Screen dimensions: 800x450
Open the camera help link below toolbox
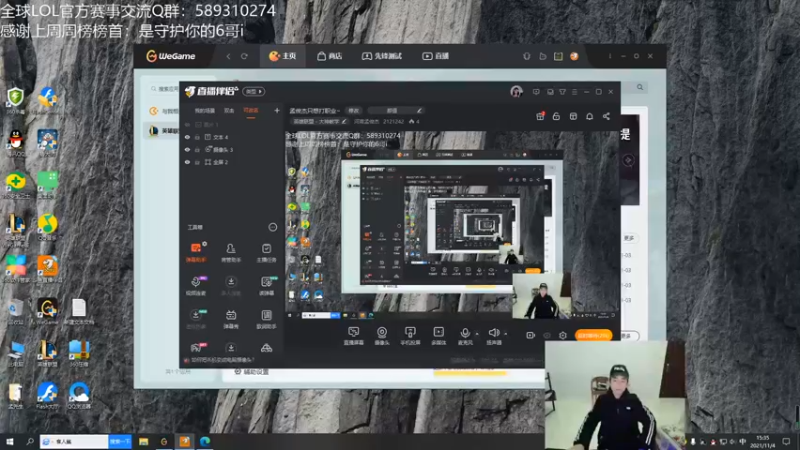pos(219,360)
